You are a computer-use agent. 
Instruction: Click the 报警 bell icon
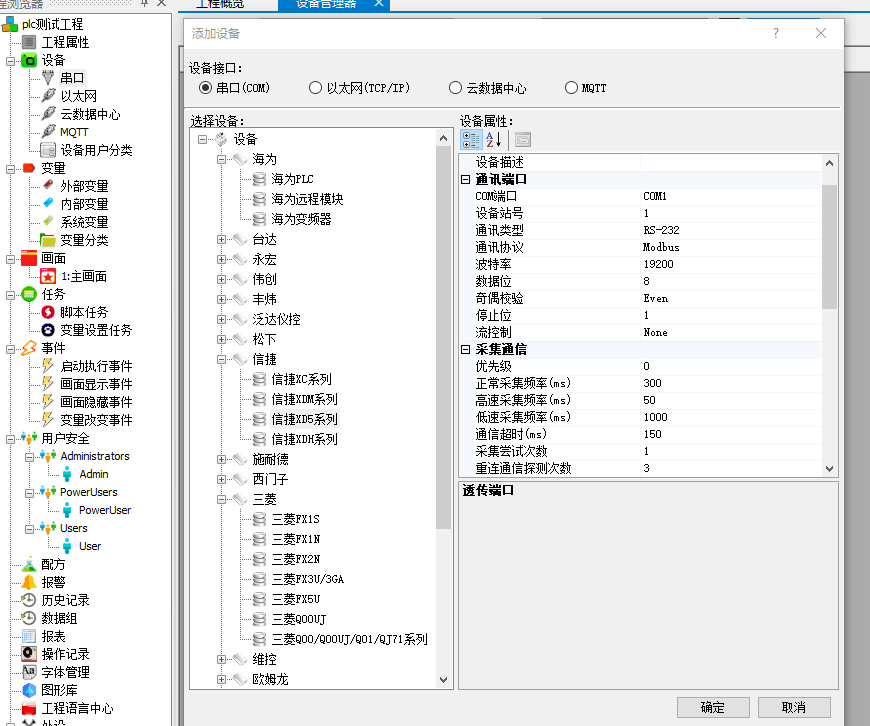point(29,582)
